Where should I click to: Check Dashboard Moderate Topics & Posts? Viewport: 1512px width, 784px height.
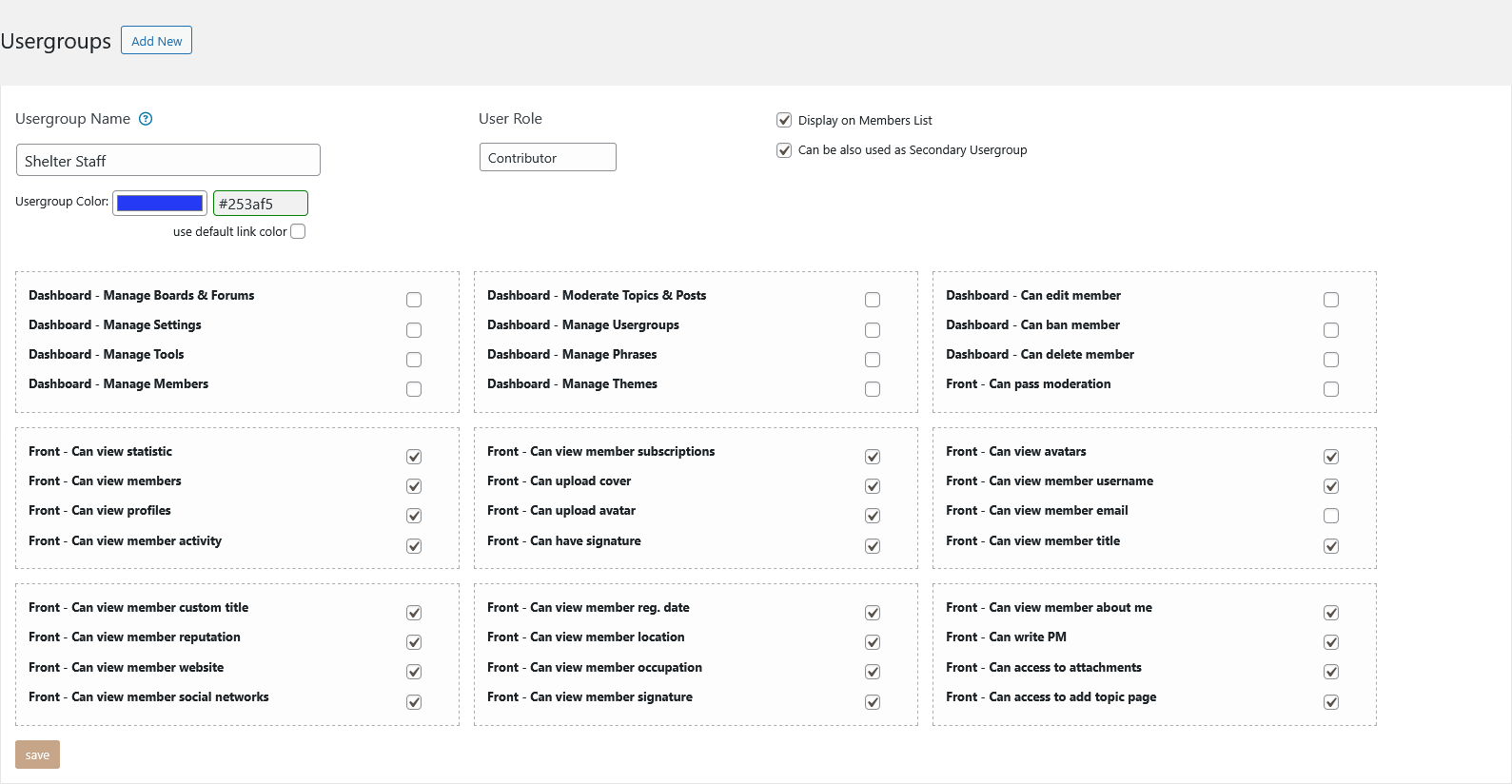(x=873, y=300)
